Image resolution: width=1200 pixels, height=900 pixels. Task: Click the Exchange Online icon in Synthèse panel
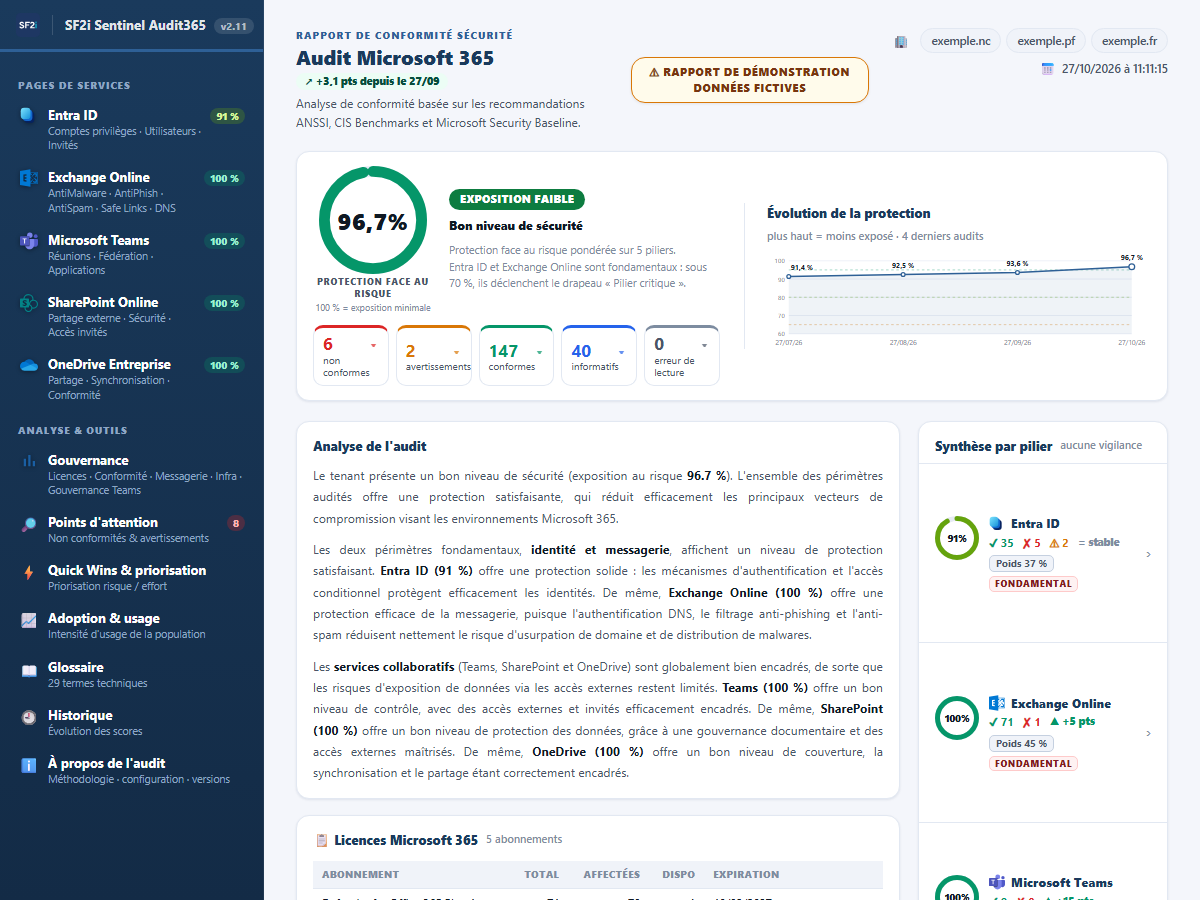[x=996, y=703]
